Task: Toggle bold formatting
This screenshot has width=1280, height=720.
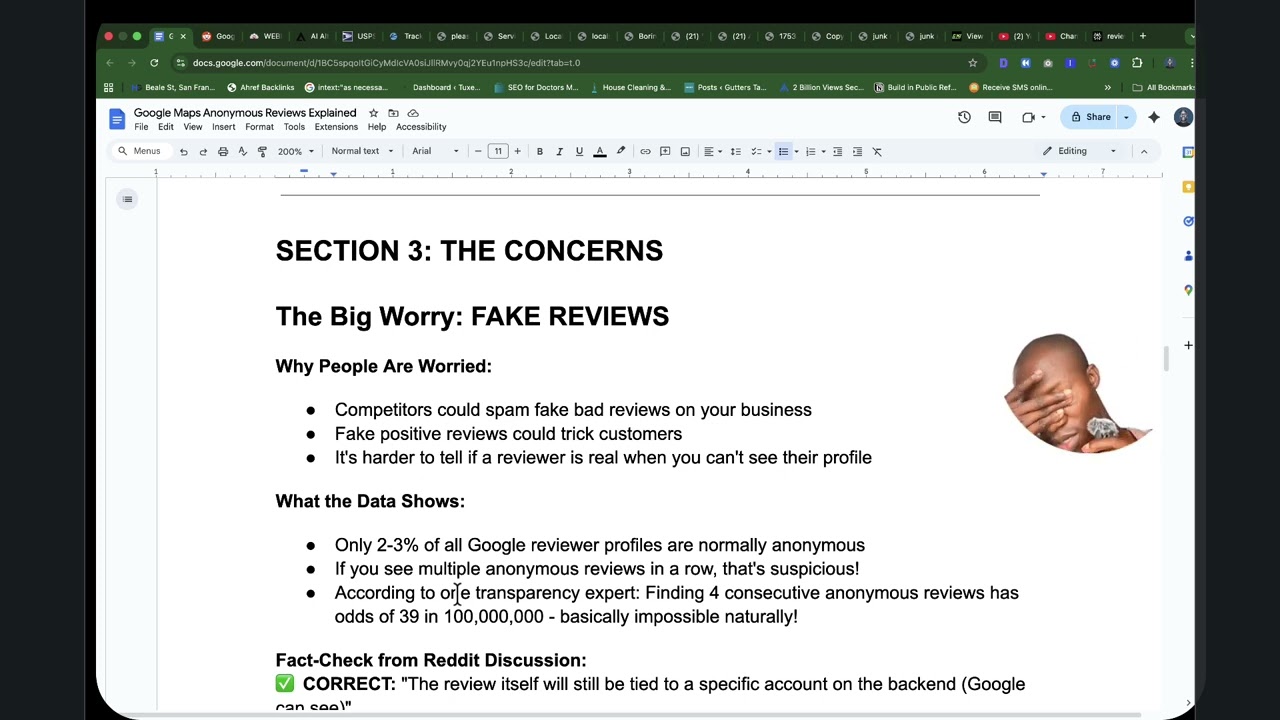Action: [x=540, y=151]
